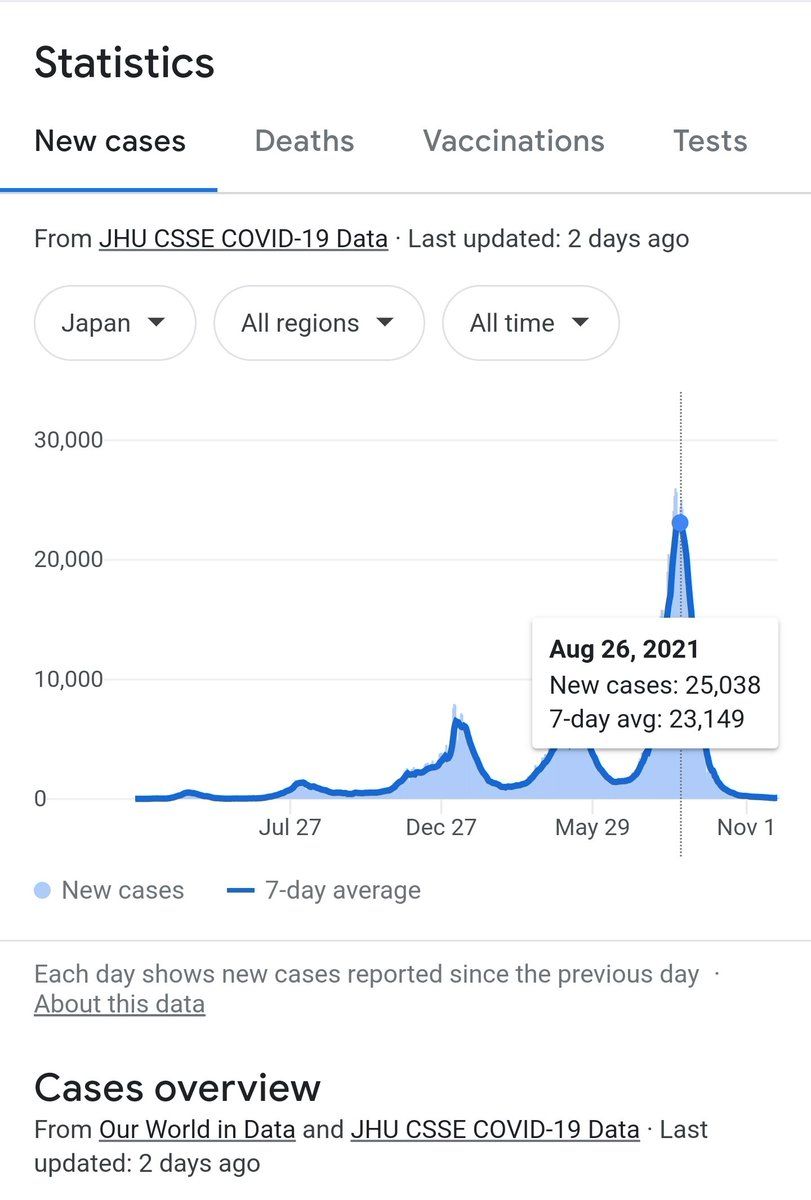The image size is (811, 1200).
Task: Open the Our World in Data link
Action: click(x=197, y=1130)
